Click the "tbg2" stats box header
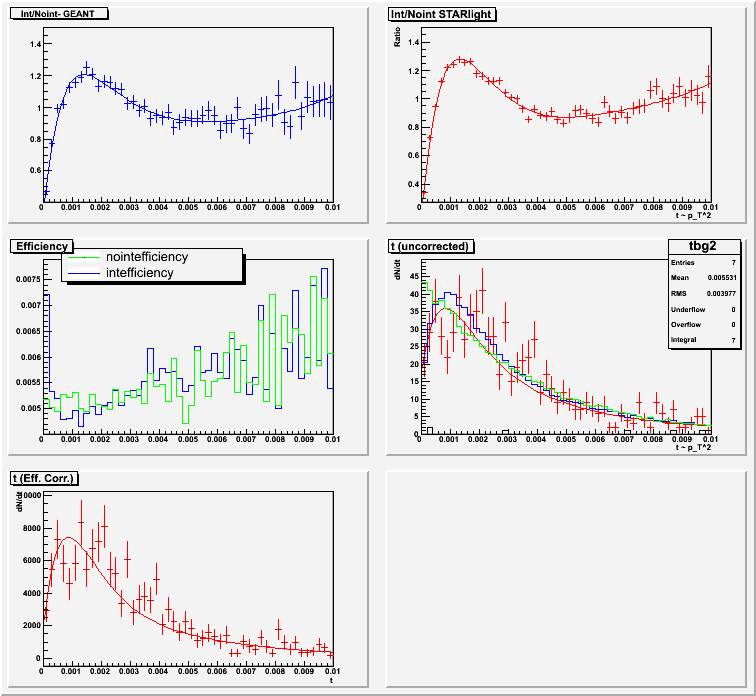 click(703, 245)
